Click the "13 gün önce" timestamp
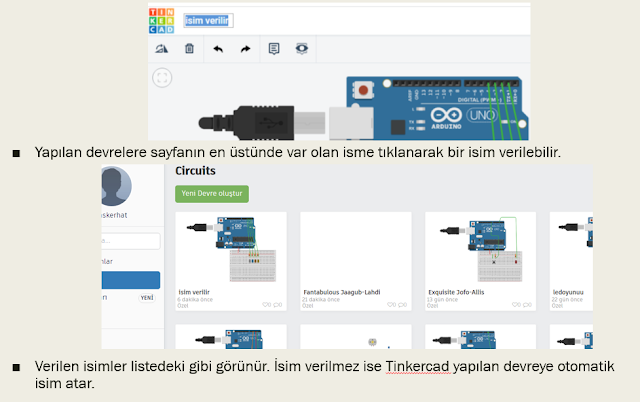 [x=442, y=299]
